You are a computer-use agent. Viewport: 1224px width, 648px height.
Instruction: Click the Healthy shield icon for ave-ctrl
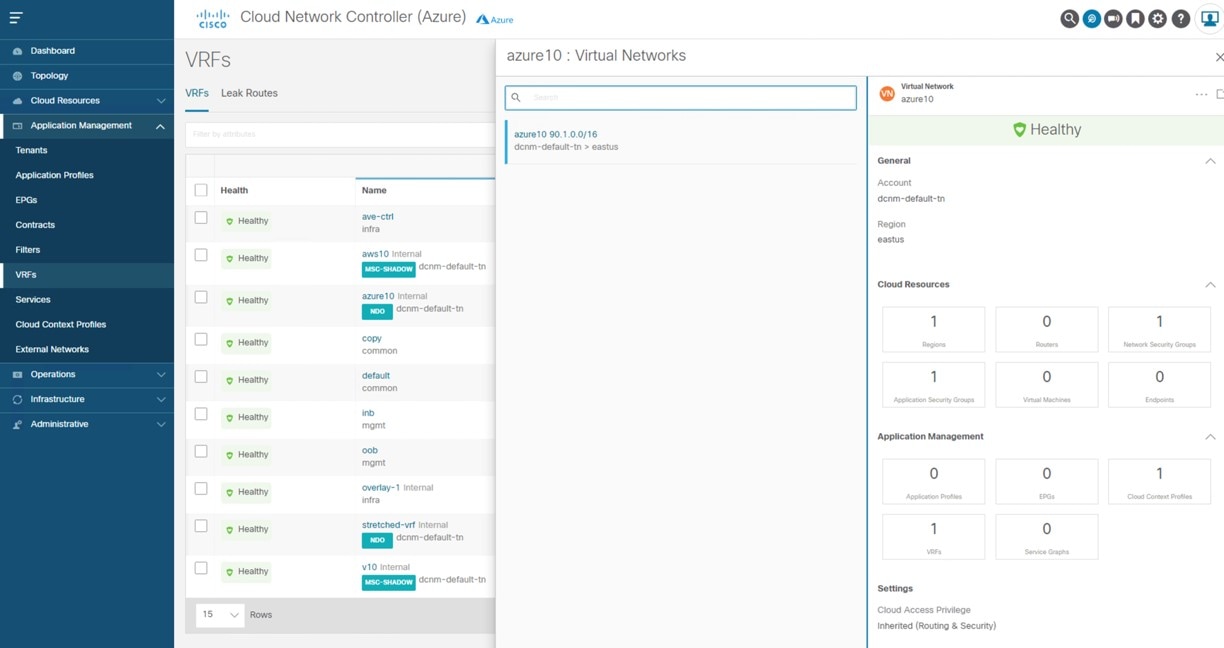pyautogui.click(x=229, y=221)
